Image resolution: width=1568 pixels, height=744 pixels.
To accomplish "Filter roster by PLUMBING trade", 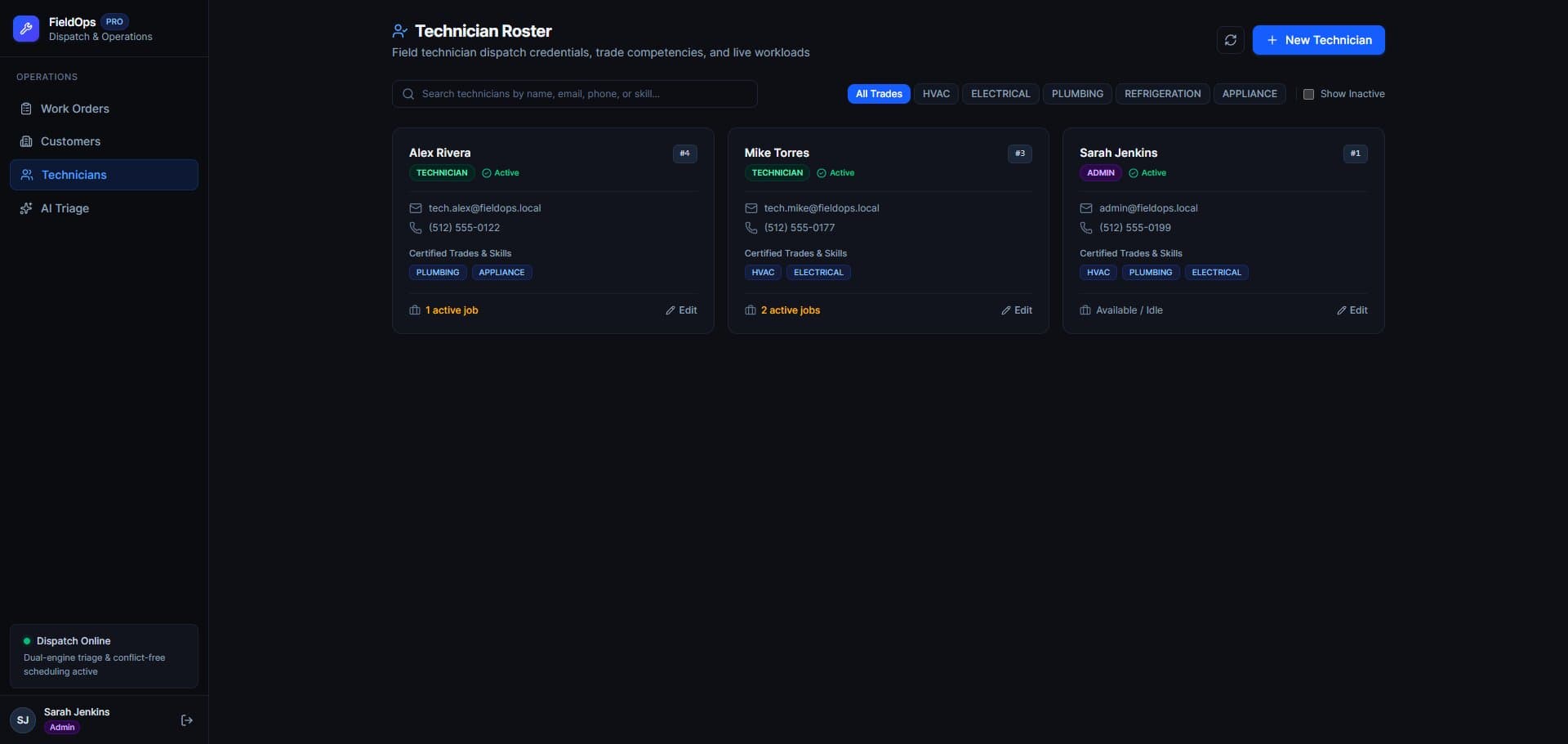I will 1077,94.
